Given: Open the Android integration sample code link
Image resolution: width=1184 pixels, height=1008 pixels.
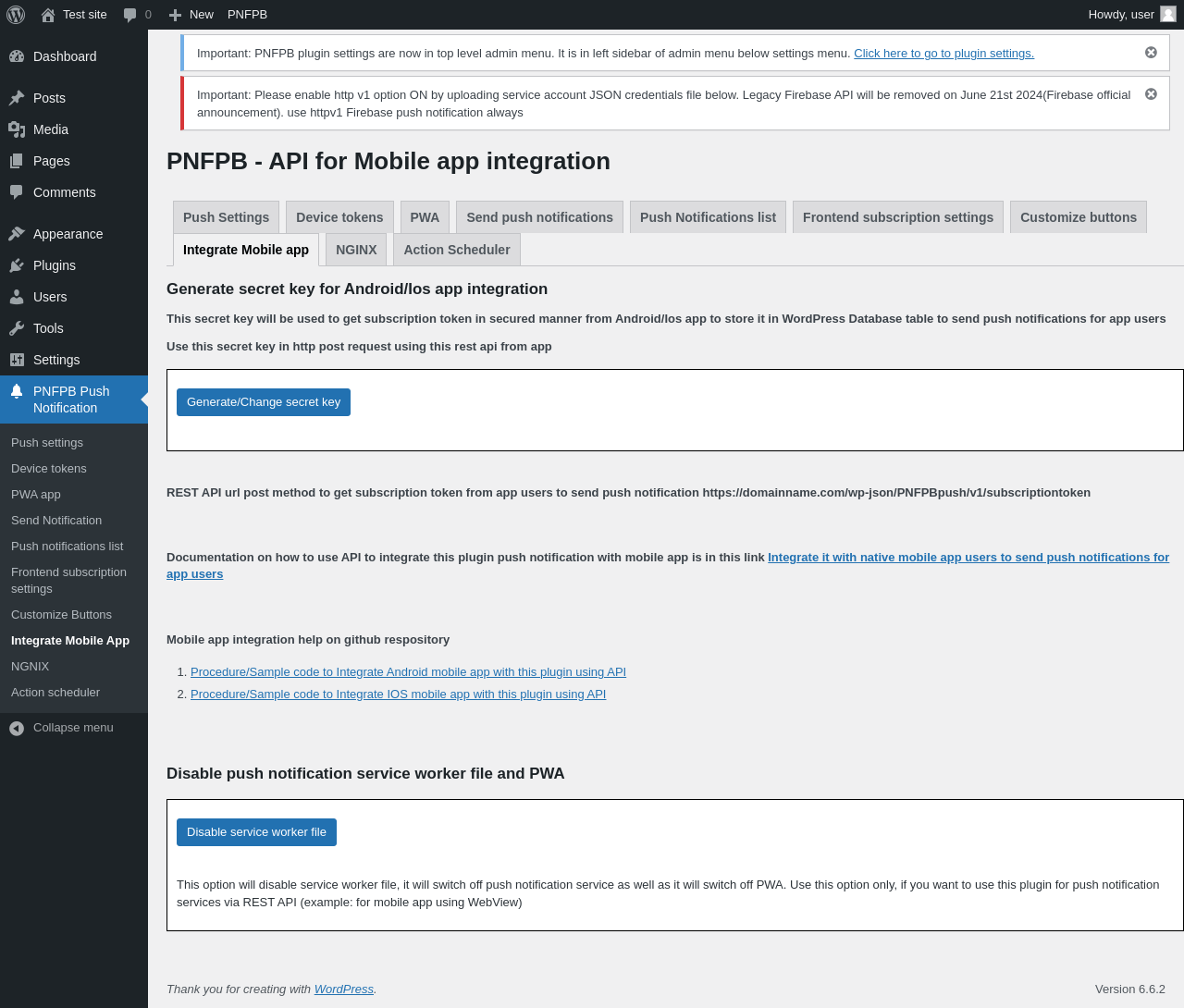Looking at the screenshot, I should pyautogui.click(x=408, y=672).
